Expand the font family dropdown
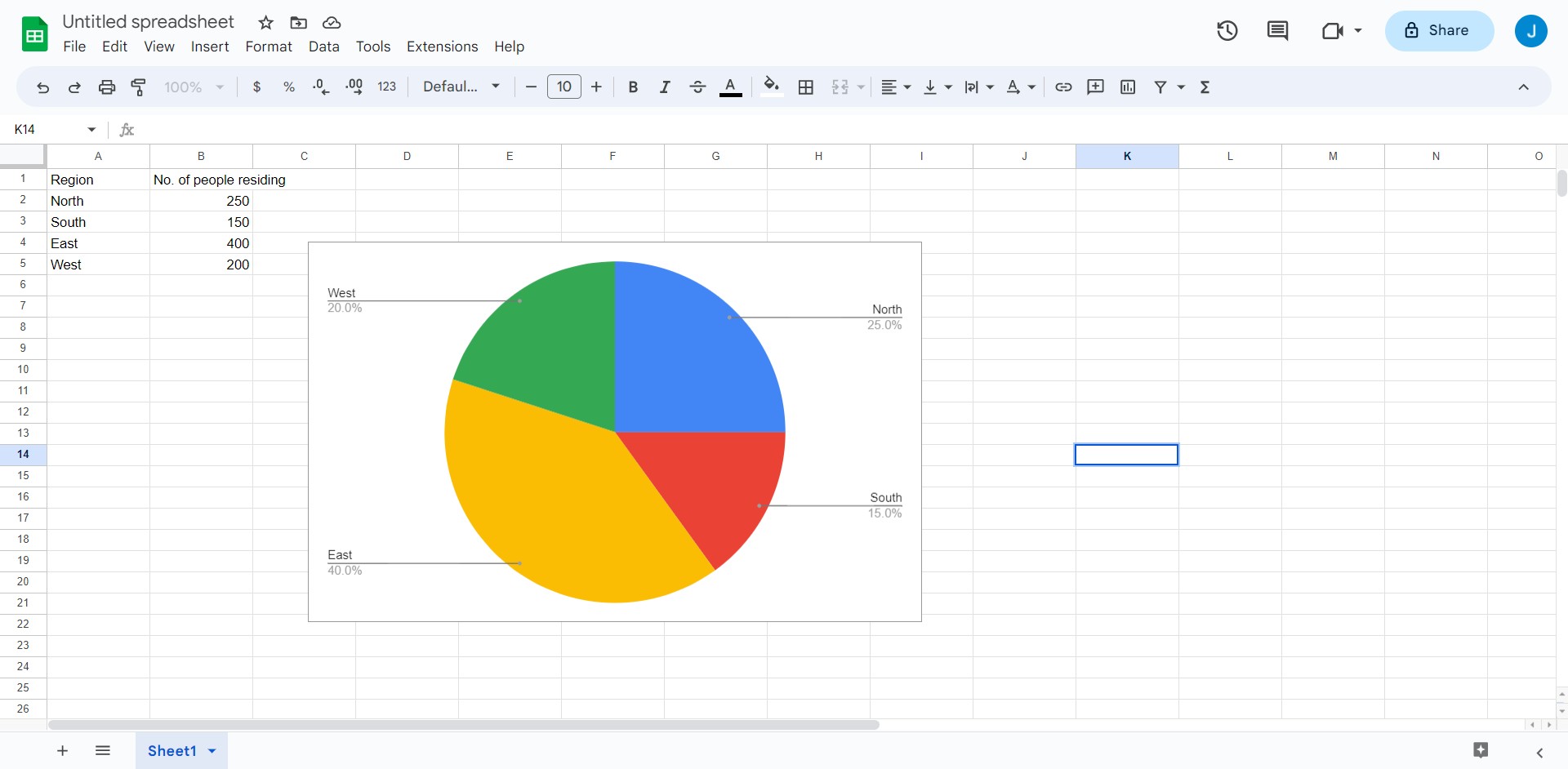This screenshot has width=1568, height=769. coord(461,87)
